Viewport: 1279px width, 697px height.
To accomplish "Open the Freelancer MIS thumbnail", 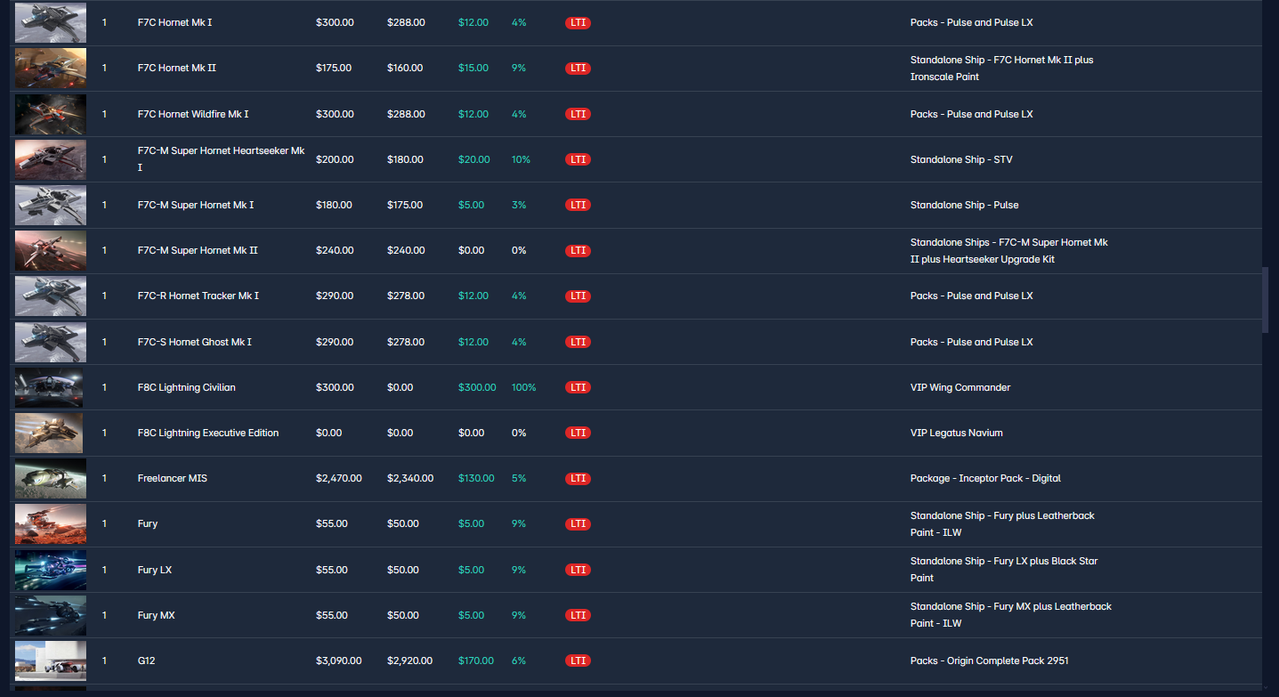I will coord(50,478).
